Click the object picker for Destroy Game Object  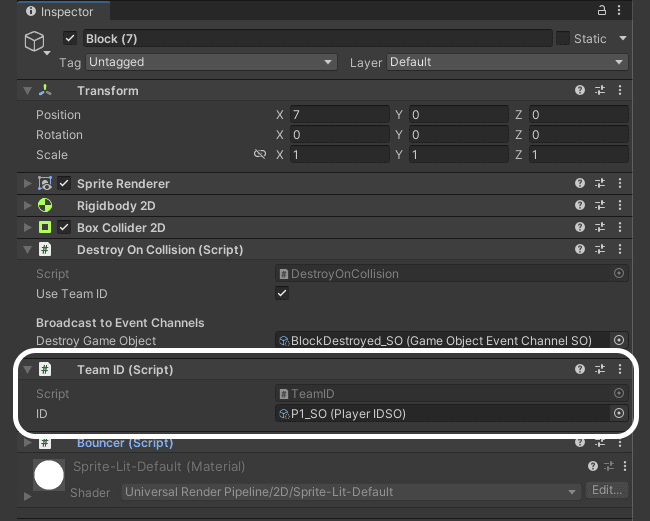(x=618, y=341)
